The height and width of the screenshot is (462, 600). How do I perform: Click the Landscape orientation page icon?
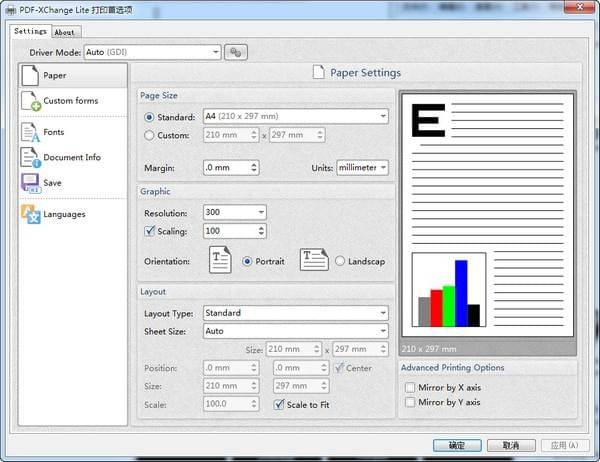click(x=314, y=261)
